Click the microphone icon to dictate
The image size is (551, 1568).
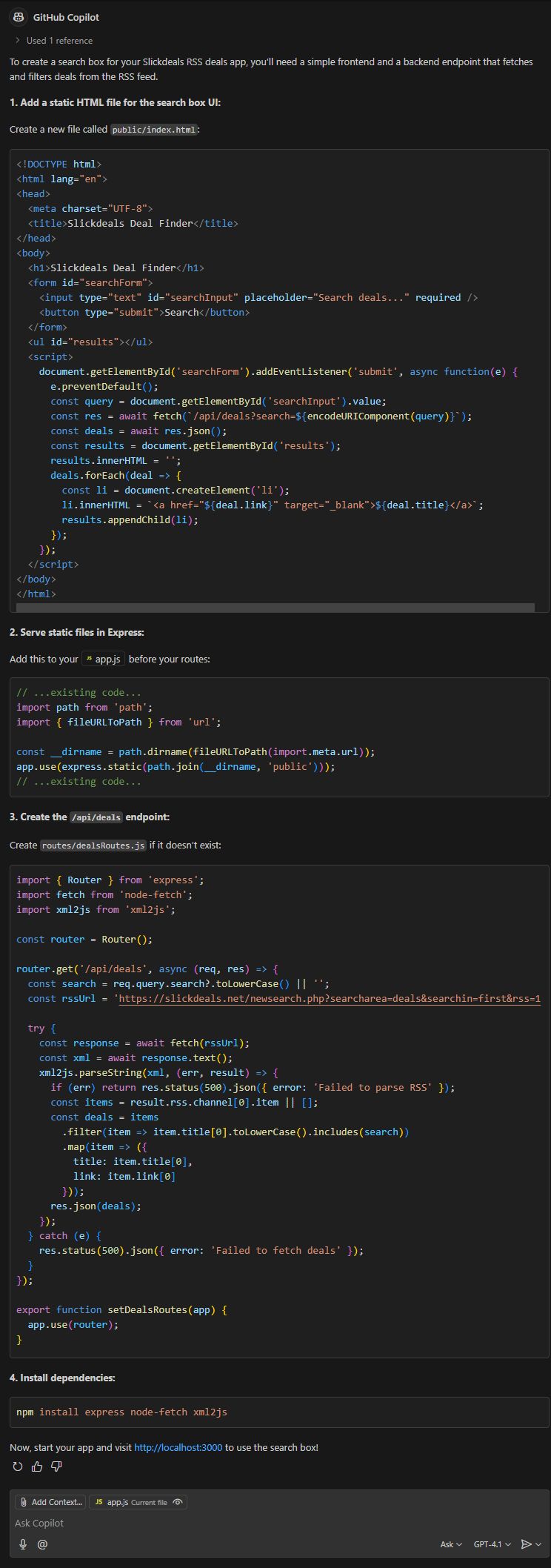coord(22,1544)
